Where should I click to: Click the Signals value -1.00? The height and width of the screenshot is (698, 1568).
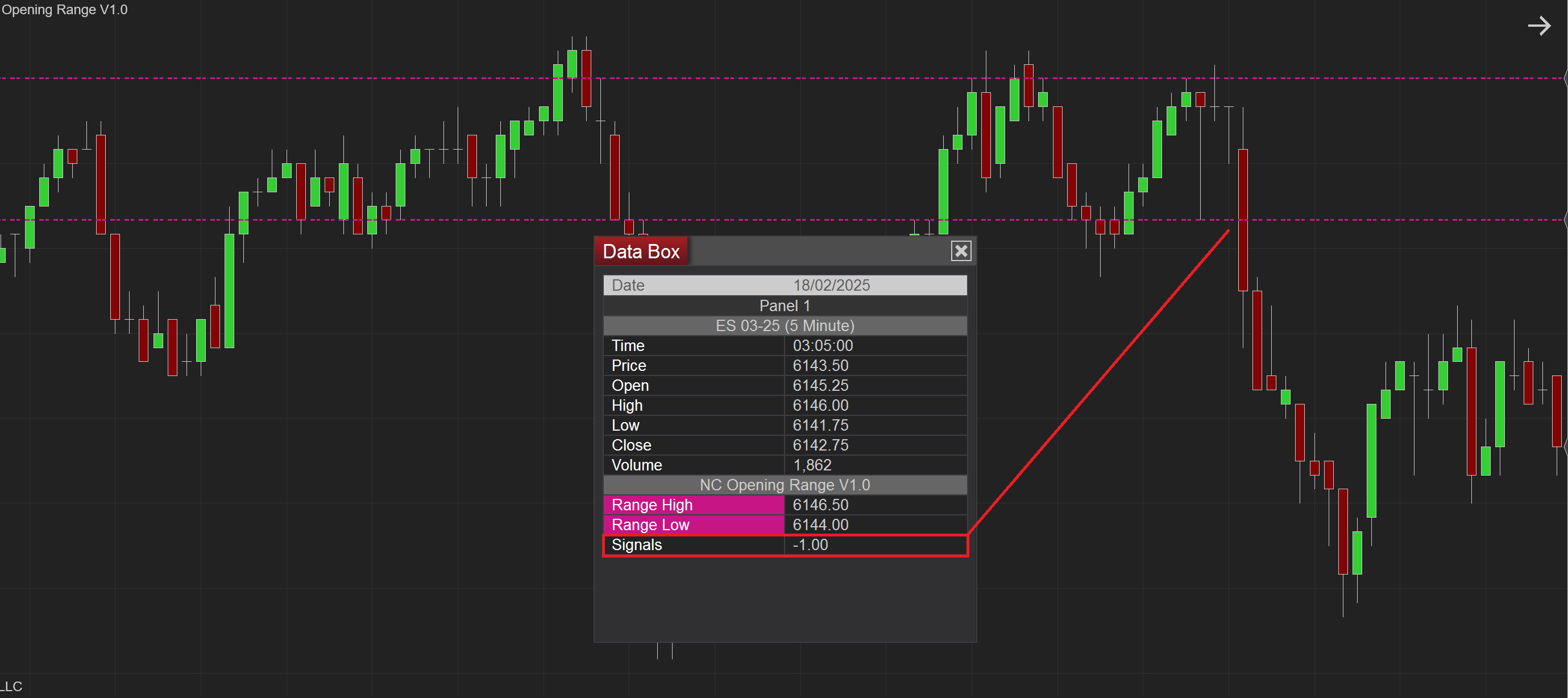tap(810, 544)
